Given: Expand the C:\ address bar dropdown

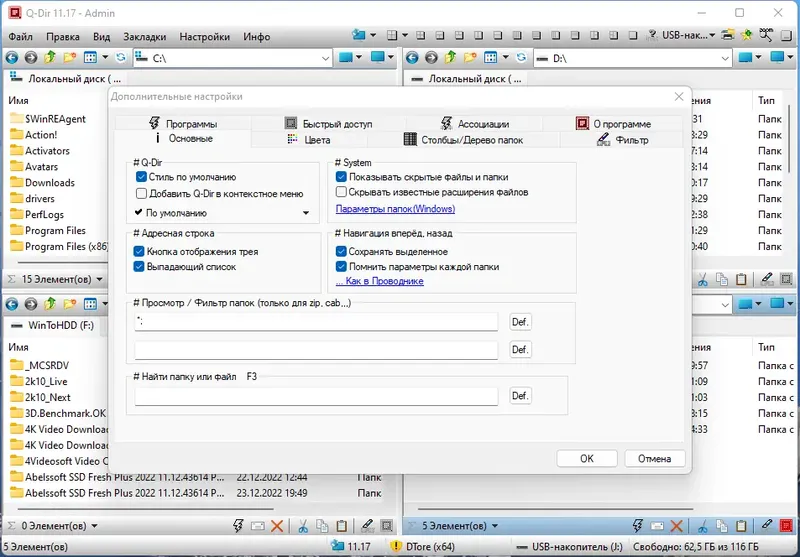Looking at the screenshot, I should pos(325,58).
